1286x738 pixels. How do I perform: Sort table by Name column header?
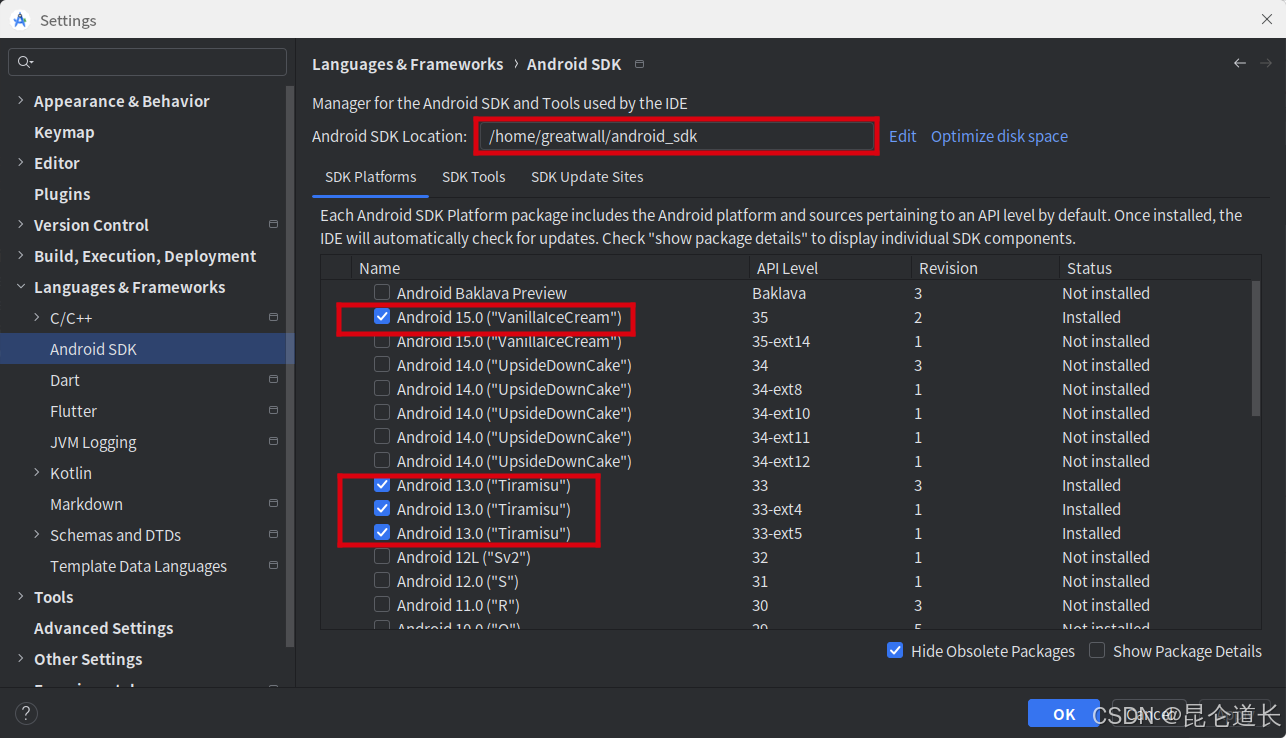coord(550,268)
